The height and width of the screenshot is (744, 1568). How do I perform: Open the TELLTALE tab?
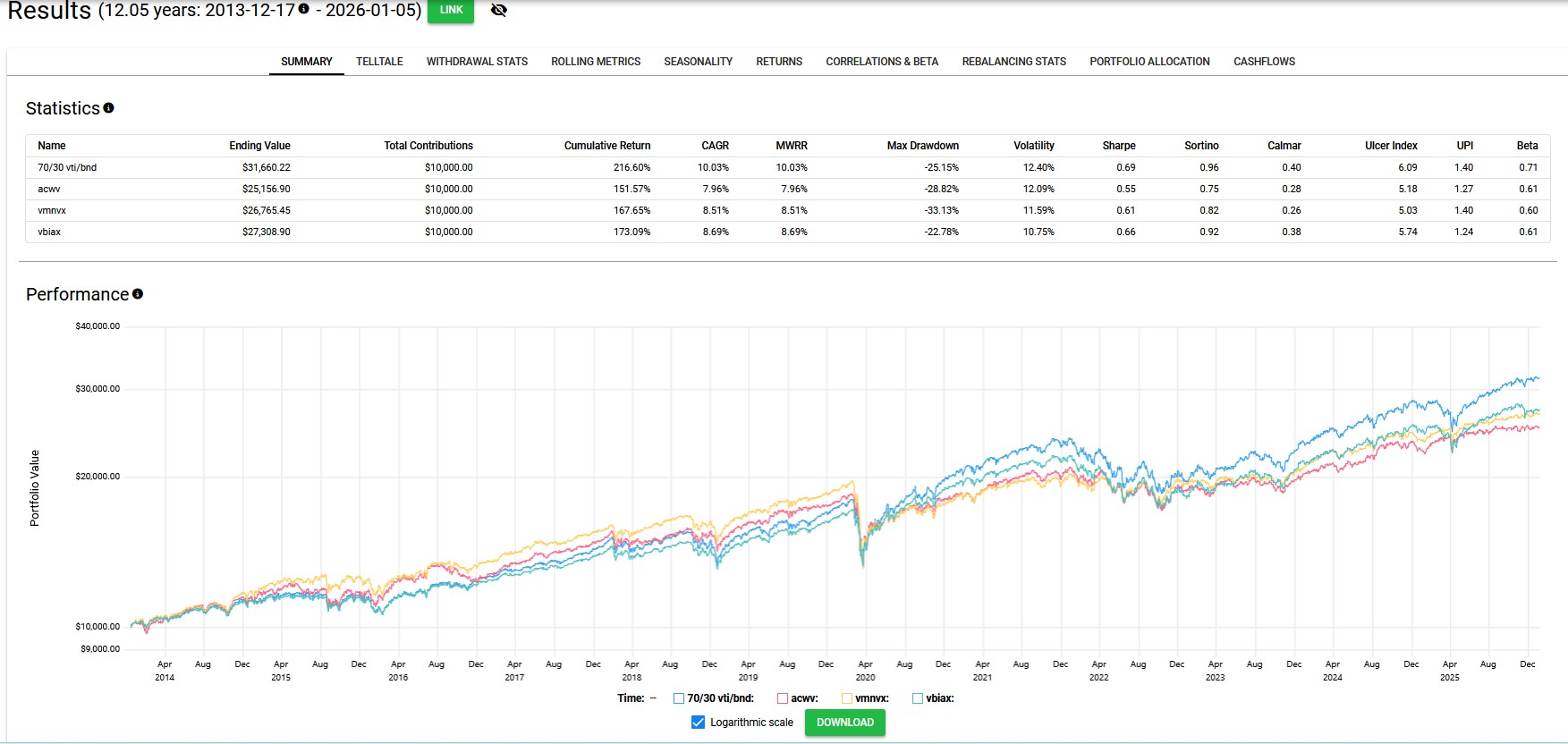pos(379,62)
